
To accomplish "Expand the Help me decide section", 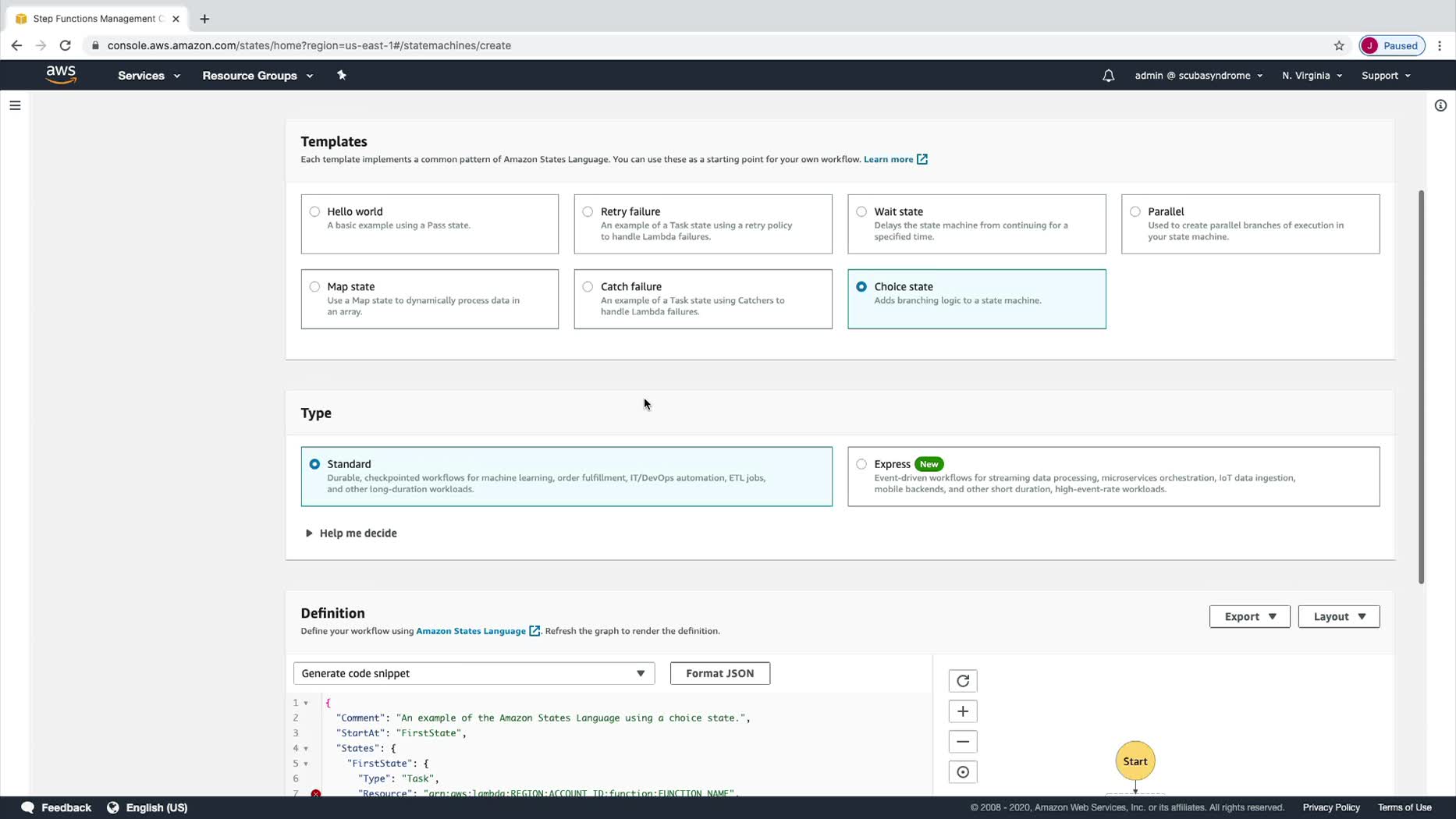I will click(x=351, y=534).
